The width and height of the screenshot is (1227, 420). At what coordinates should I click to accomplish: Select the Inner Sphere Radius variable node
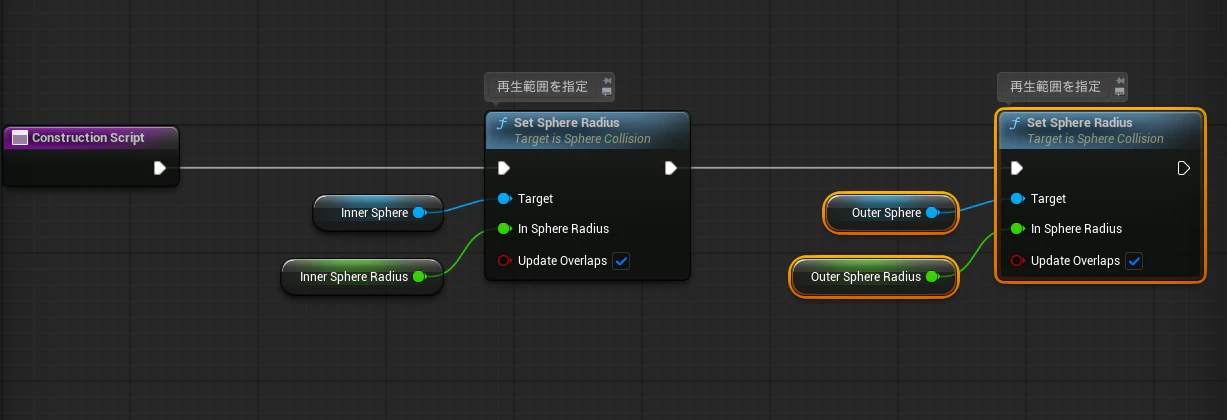click(362, 277)
